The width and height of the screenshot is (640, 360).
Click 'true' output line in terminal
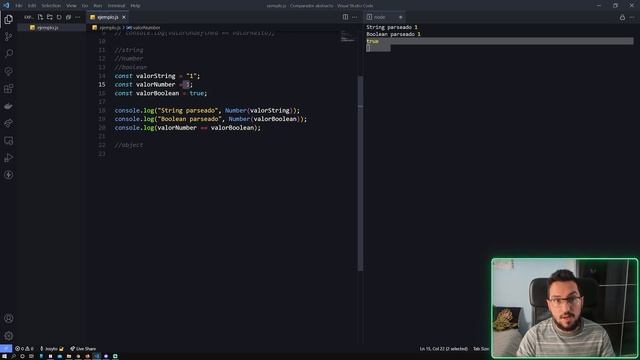tap(372, 41)
